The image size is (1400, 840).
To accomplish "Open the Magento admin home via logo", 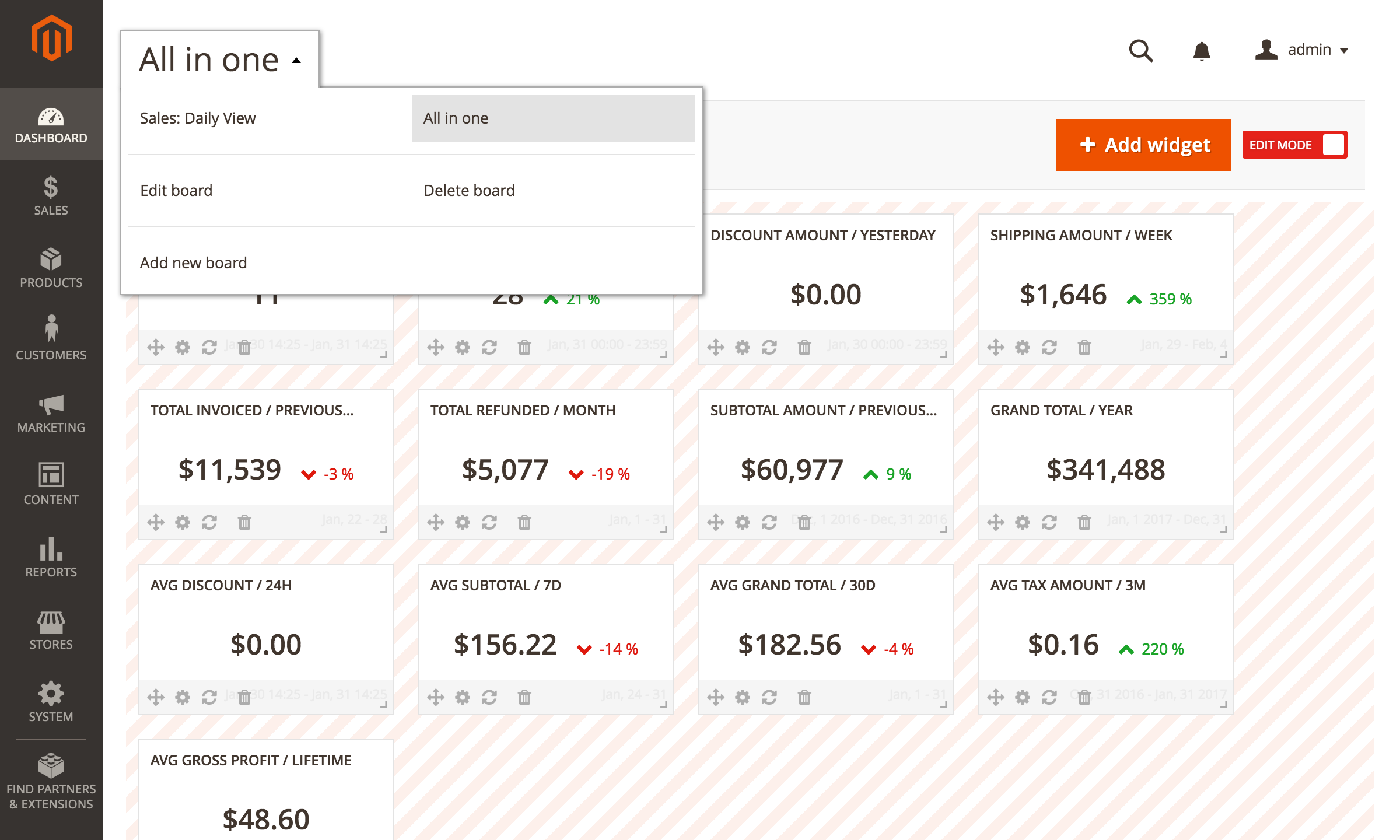I will 51,38.
